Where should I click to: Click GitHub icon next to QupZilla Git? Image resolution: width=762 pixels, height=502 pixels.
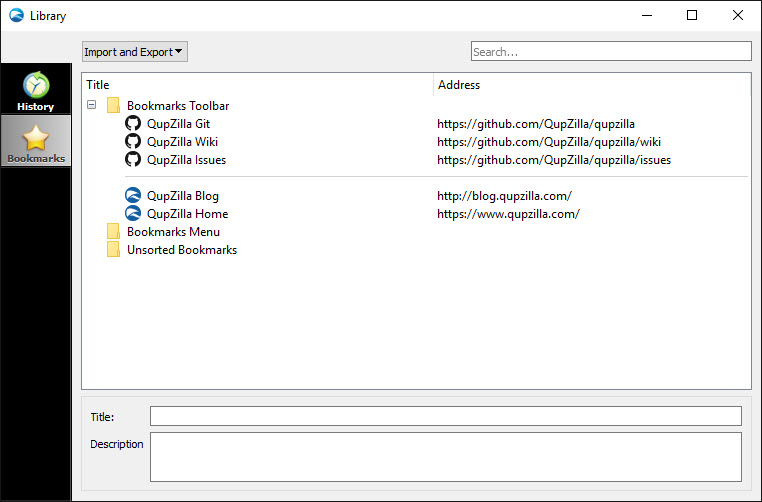point(133,123)
